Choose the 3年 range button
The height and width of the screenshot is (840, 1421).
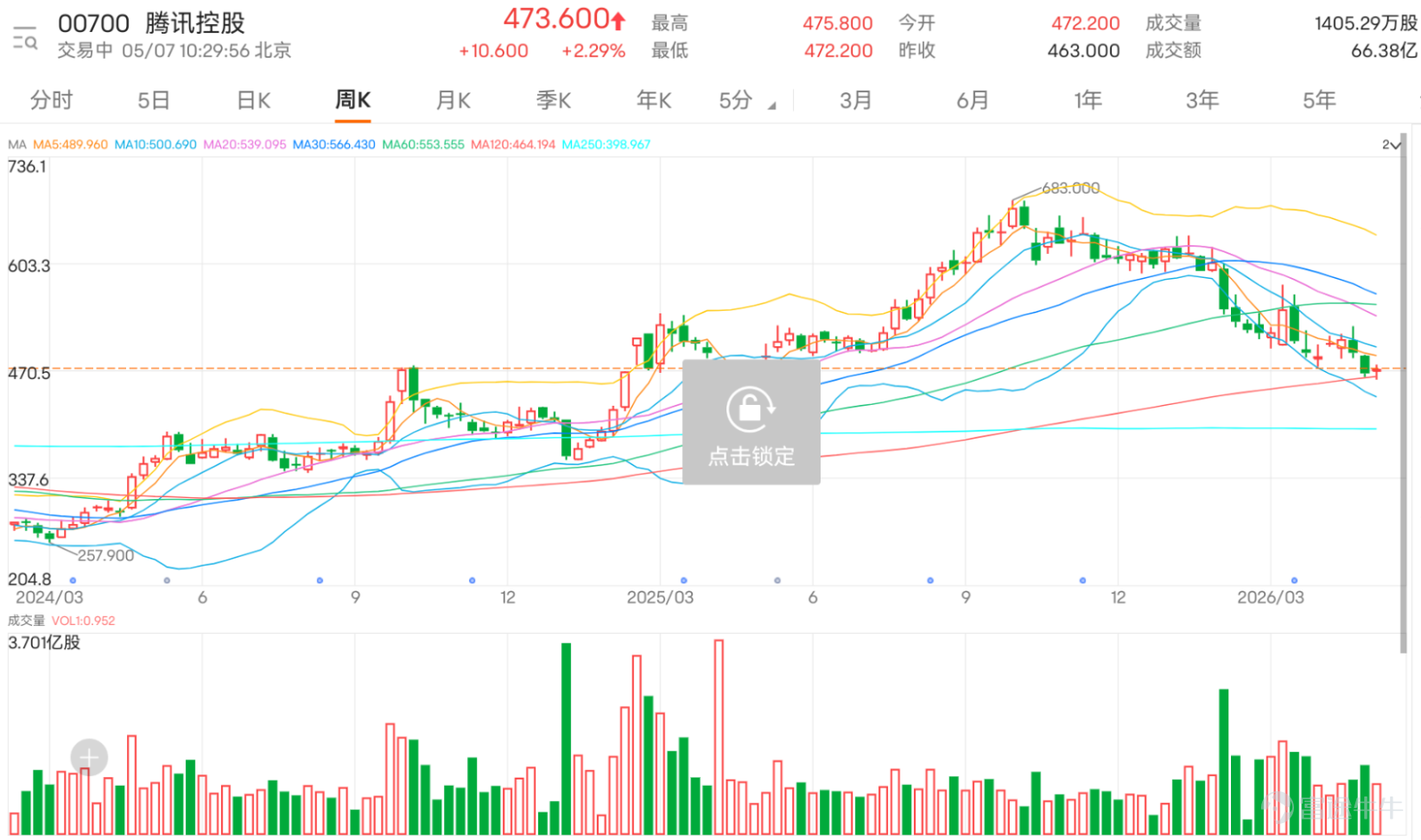click(1203, 100)
